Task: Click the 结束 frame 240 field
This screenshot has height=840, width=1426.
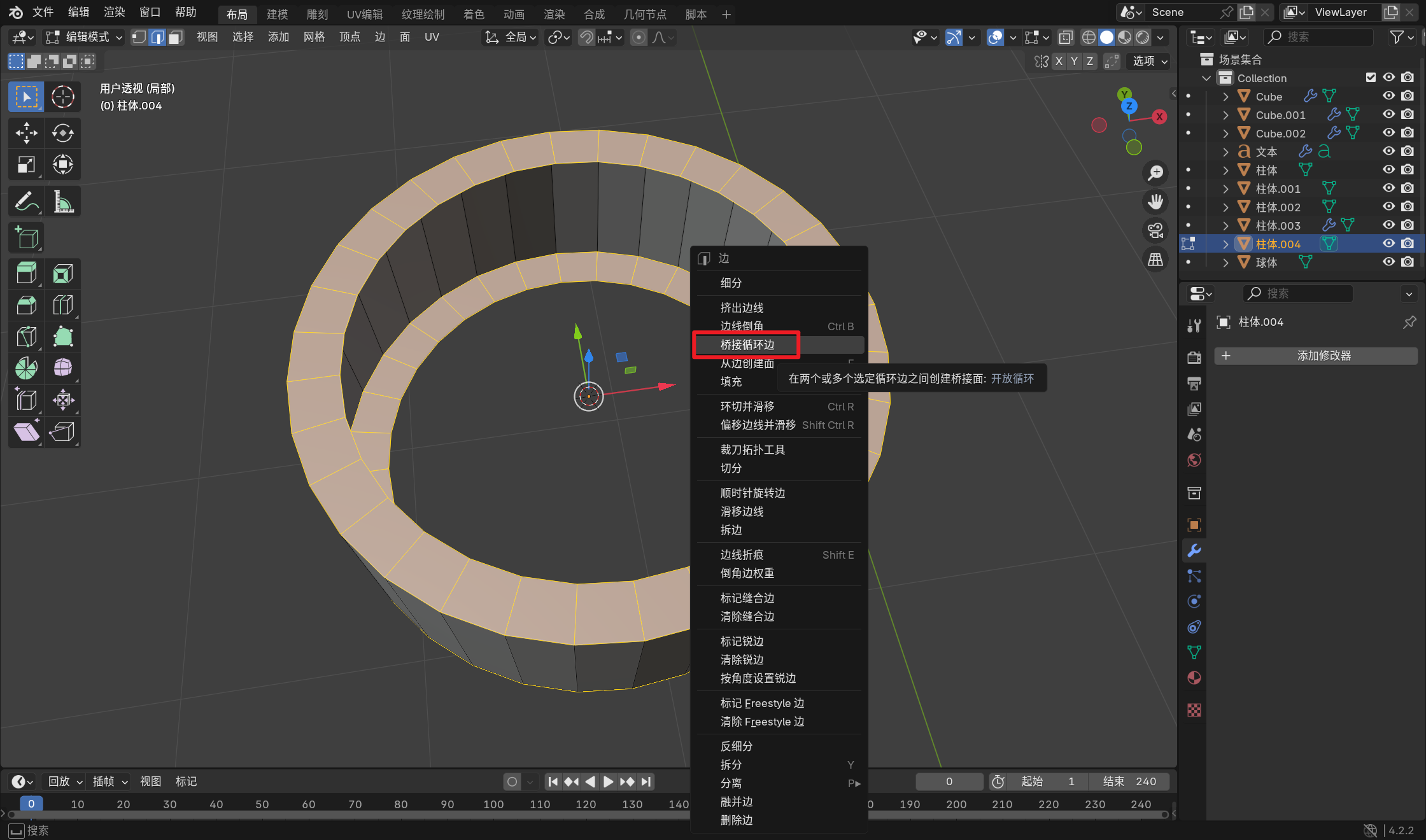Action: (x=1129, y=781)
